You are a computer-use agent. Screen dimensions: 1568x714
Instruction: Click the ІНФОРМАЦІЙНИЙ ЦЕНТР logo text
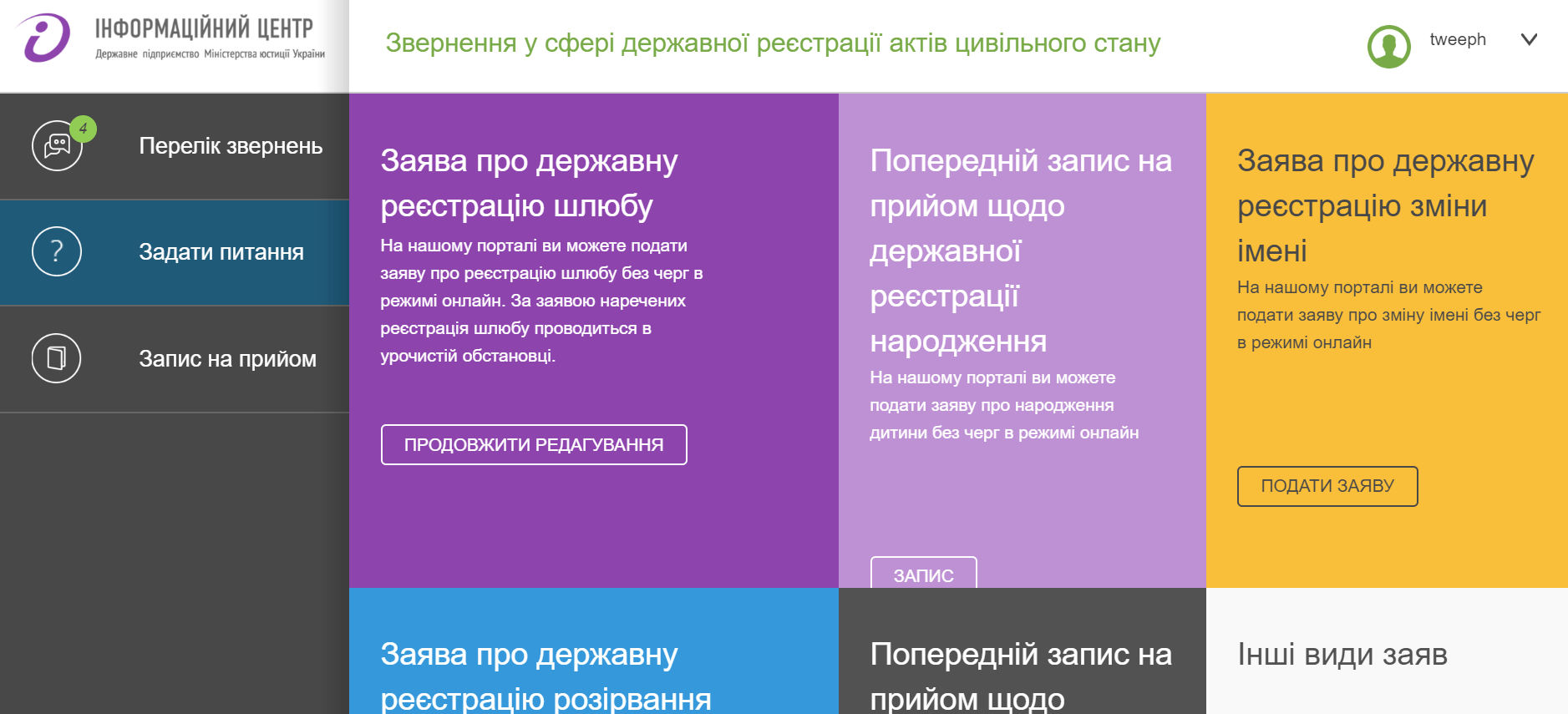click(x=205, y=29)
